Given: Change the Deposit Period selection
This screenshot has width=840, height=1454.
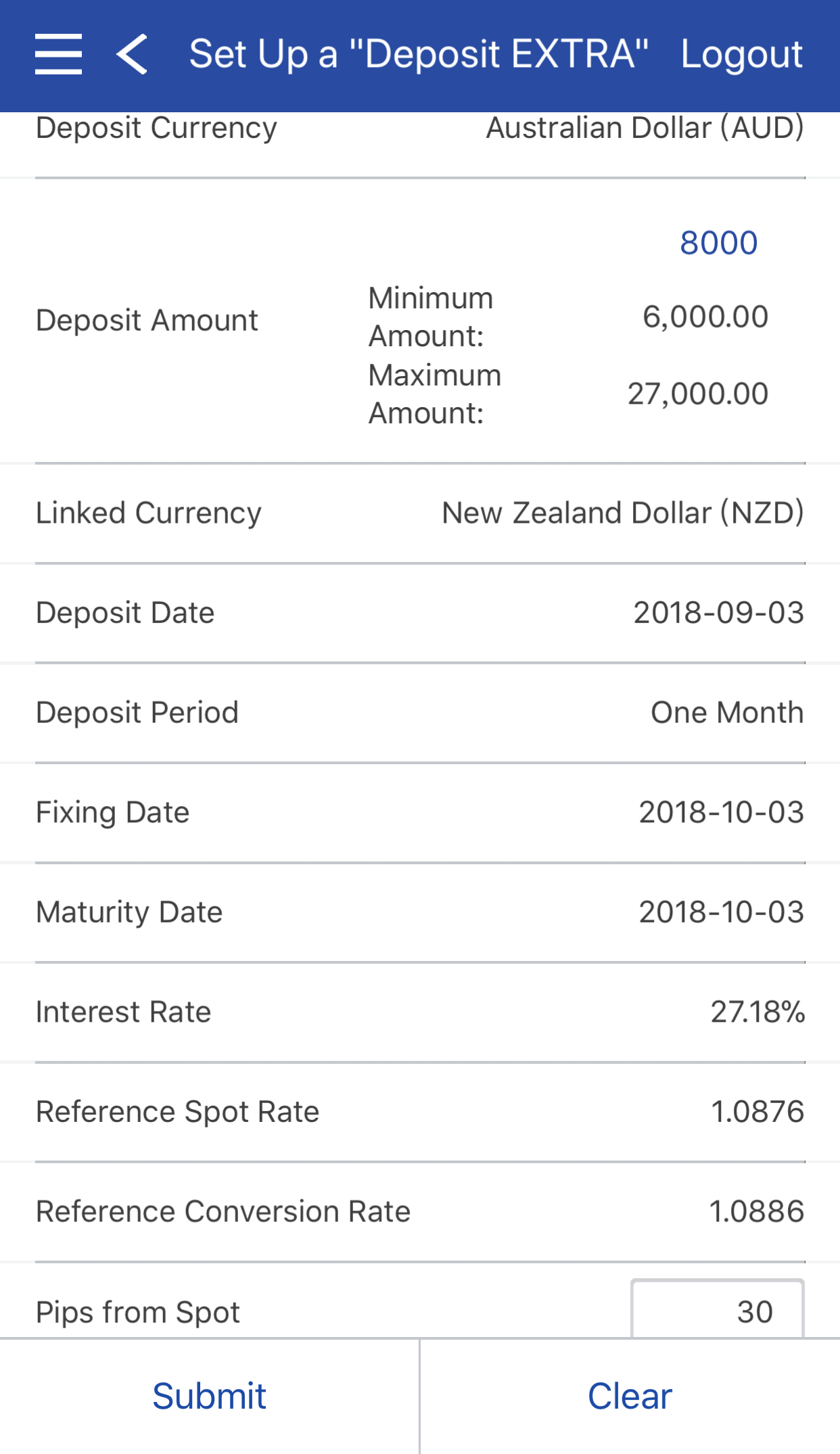Looking at the screenshot, I should click(726, 712).
